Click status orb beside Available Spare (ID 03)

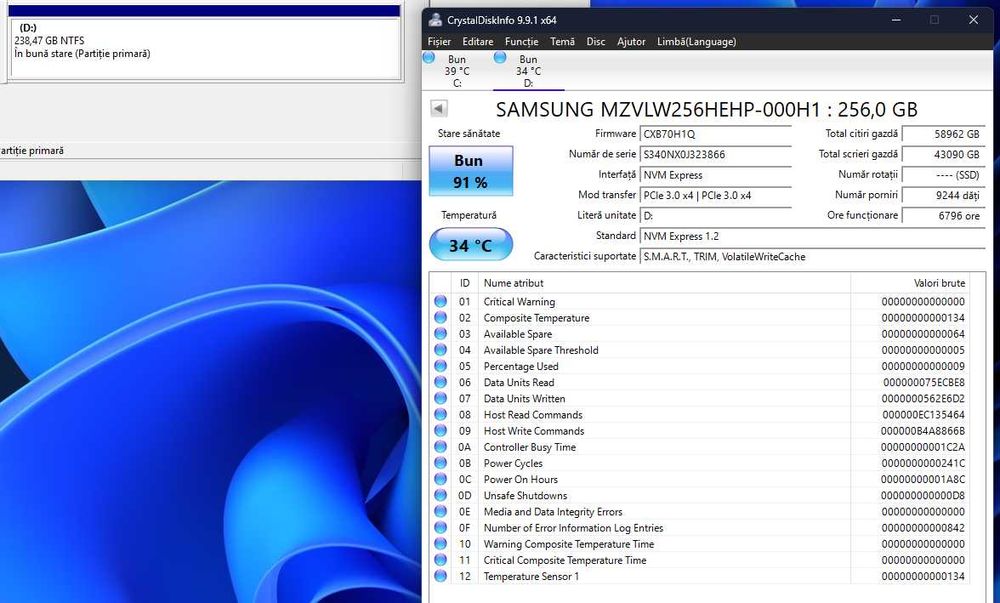point(441,333)
